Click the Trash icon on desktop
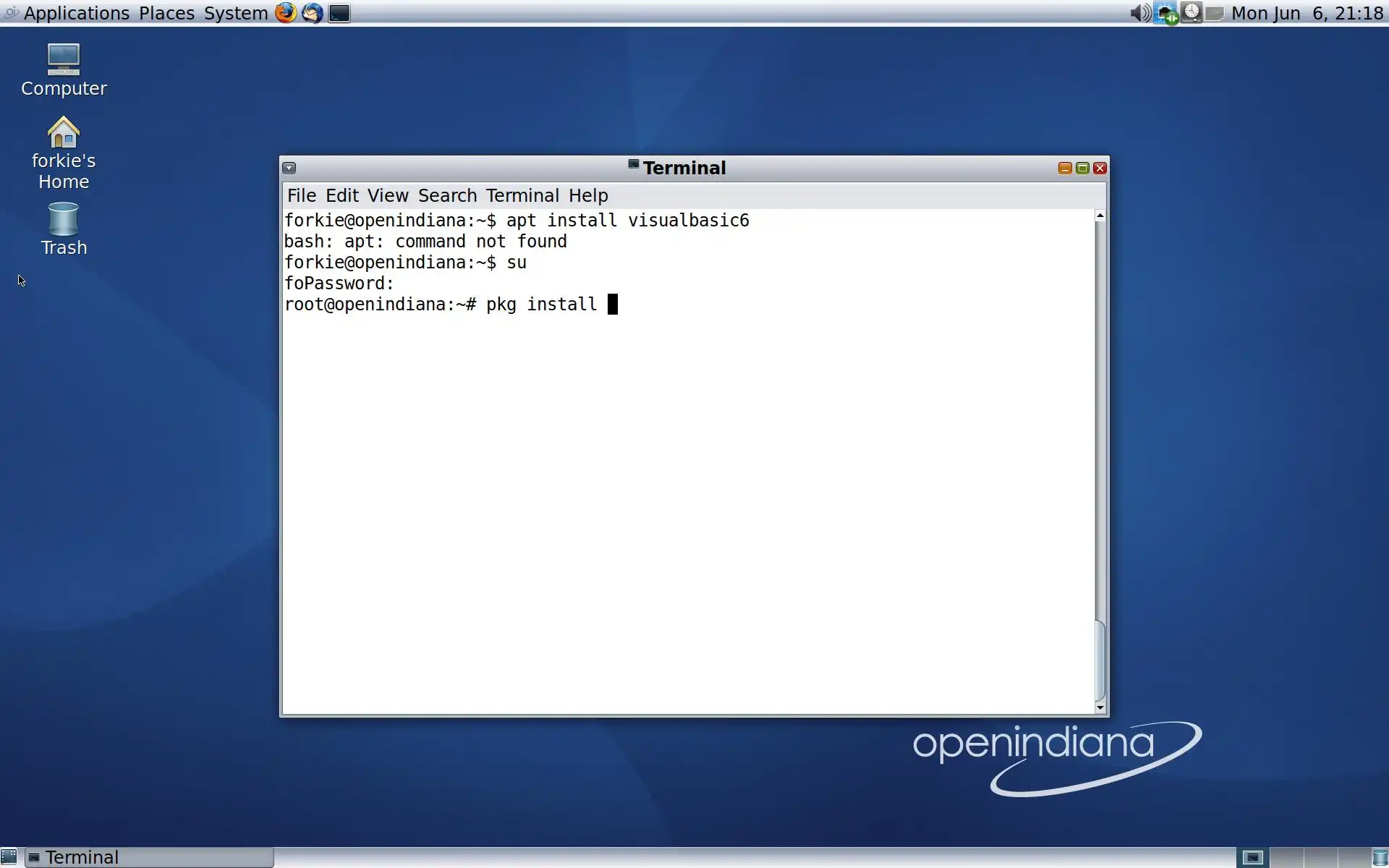The width and height of the screenshot is (1389, 868). coord(64,220)
